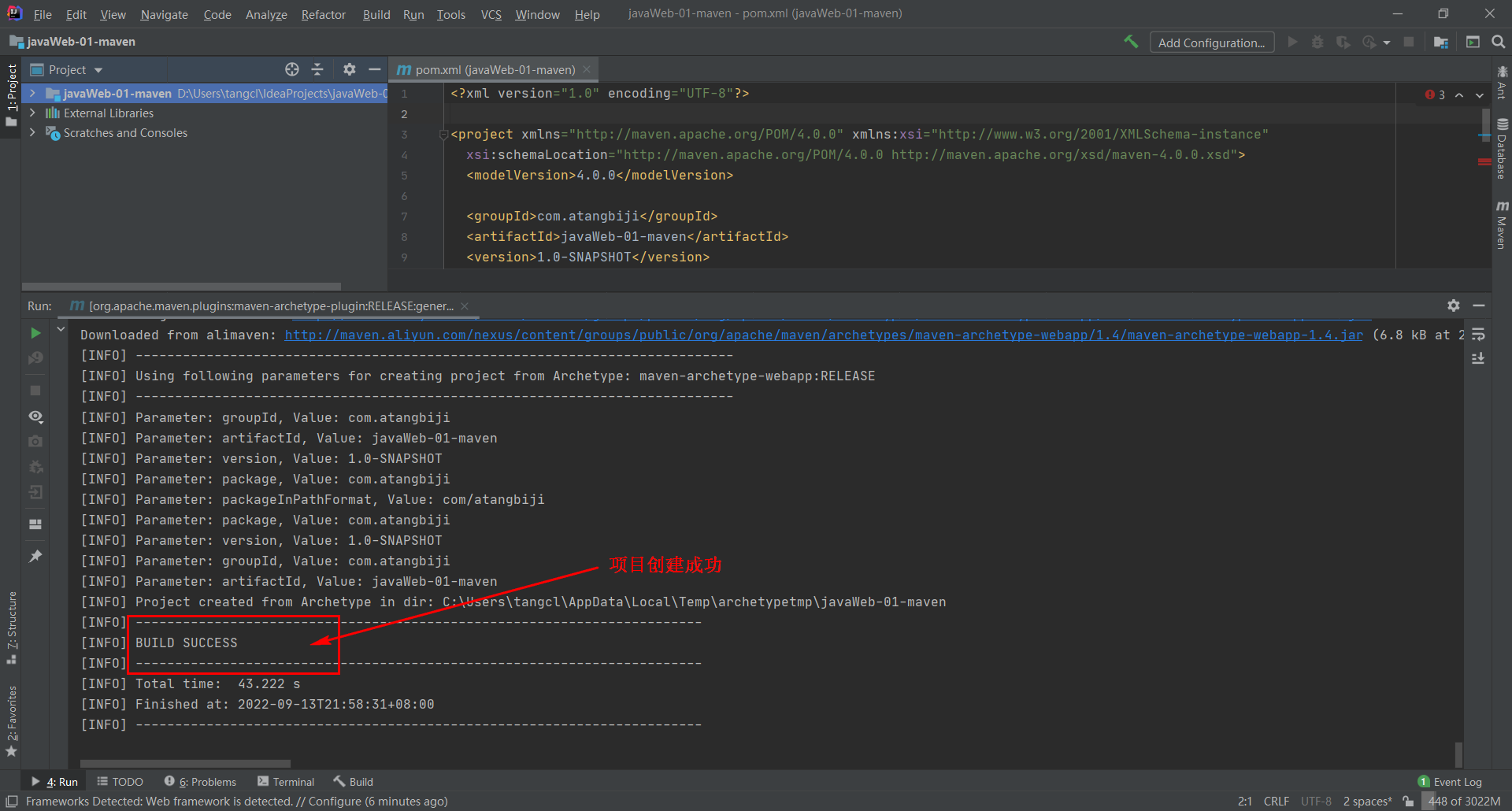Screen dimensions: 1512x811
Task: Click the Run play icon in the toolbar
Action: pyautogui.click(x=1292, y=42)
